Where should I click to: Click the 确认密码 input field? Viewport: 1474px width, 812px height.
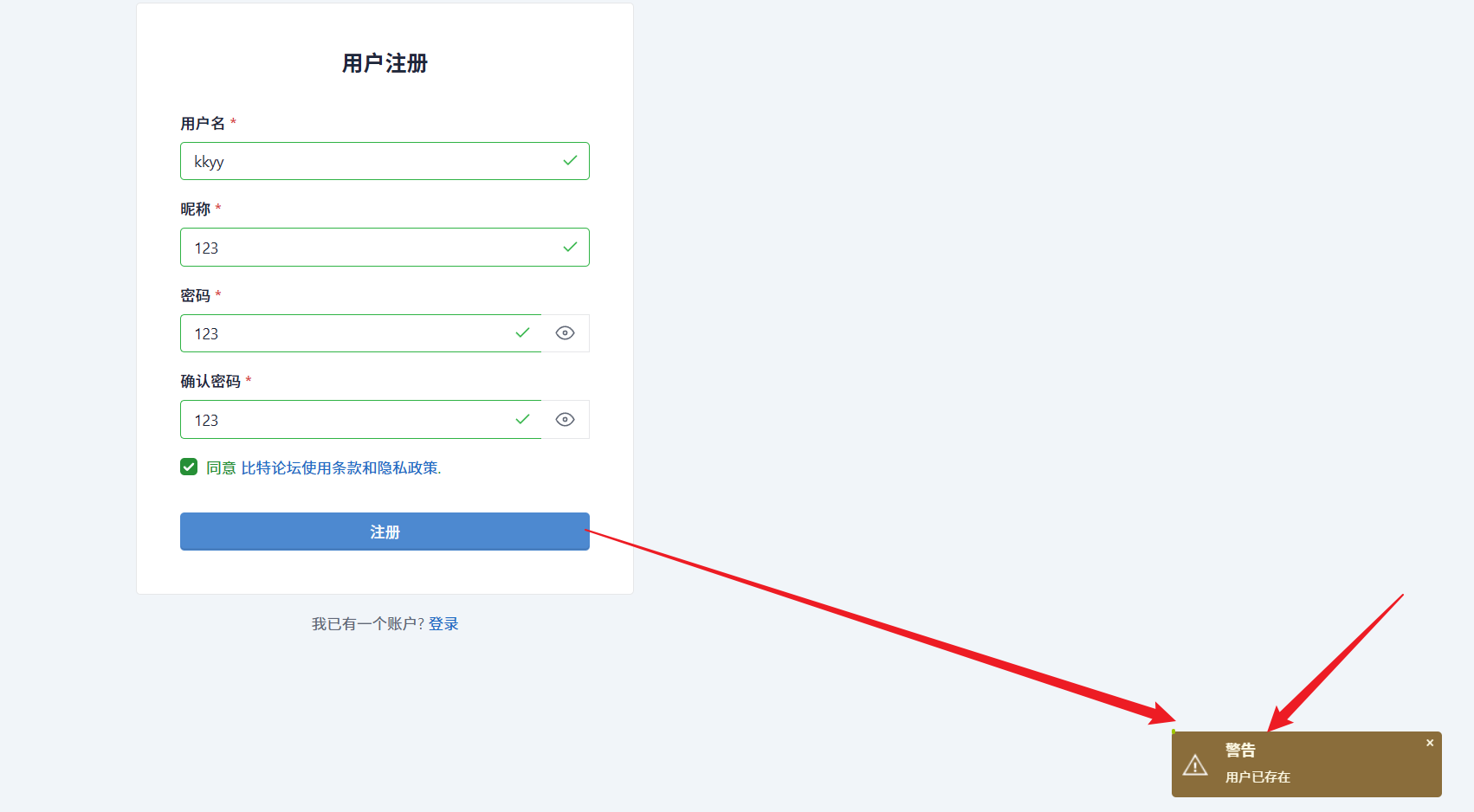[360, 420]
